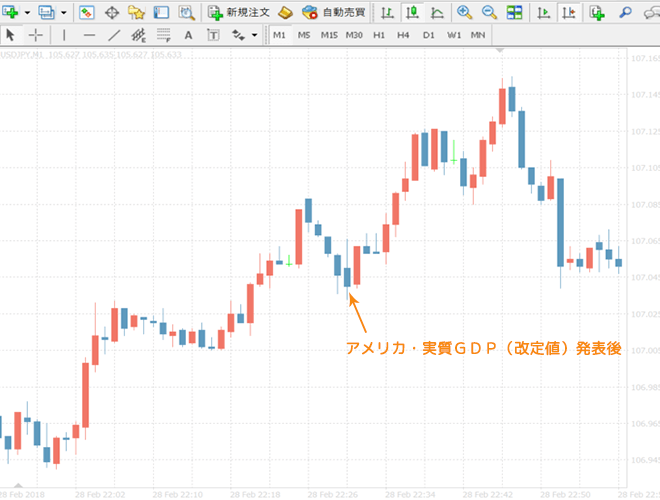Image resolution: width=660 pixels, height=500 pixels.
Task: Switch timeframe to H4
Action: tap(403, 35)
